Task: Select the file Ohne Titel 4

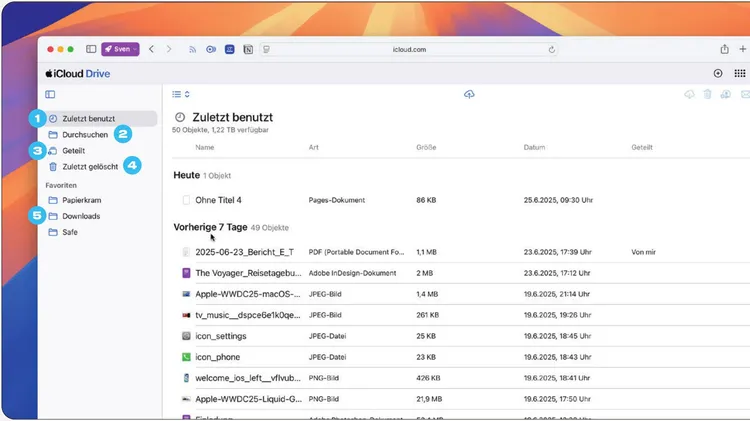Action: coord(218,200)
